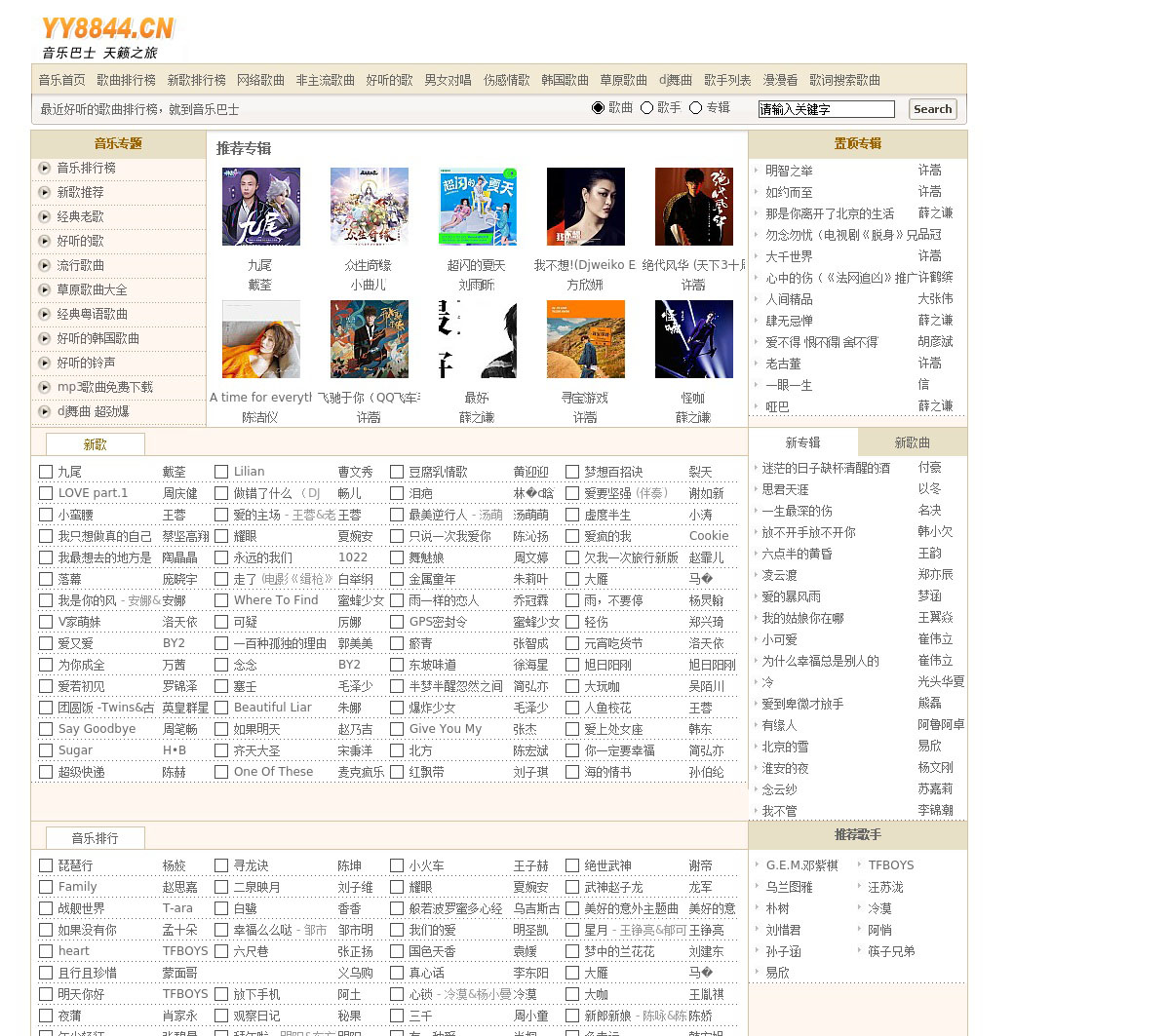Select the 歌手 radio button
Screen dimensions: 1170x1036
[x=646, y=107]
